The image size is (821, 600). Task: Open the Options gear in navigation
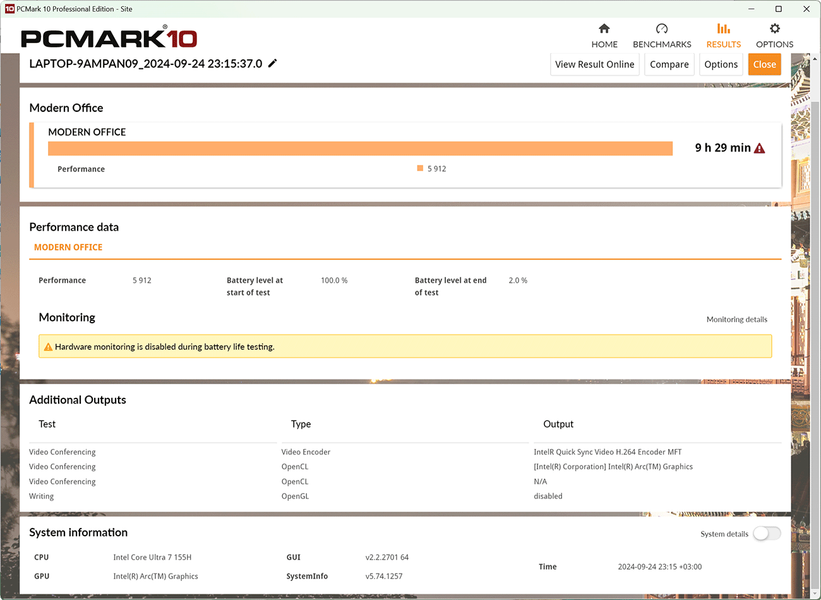click(x=774, y=36)
